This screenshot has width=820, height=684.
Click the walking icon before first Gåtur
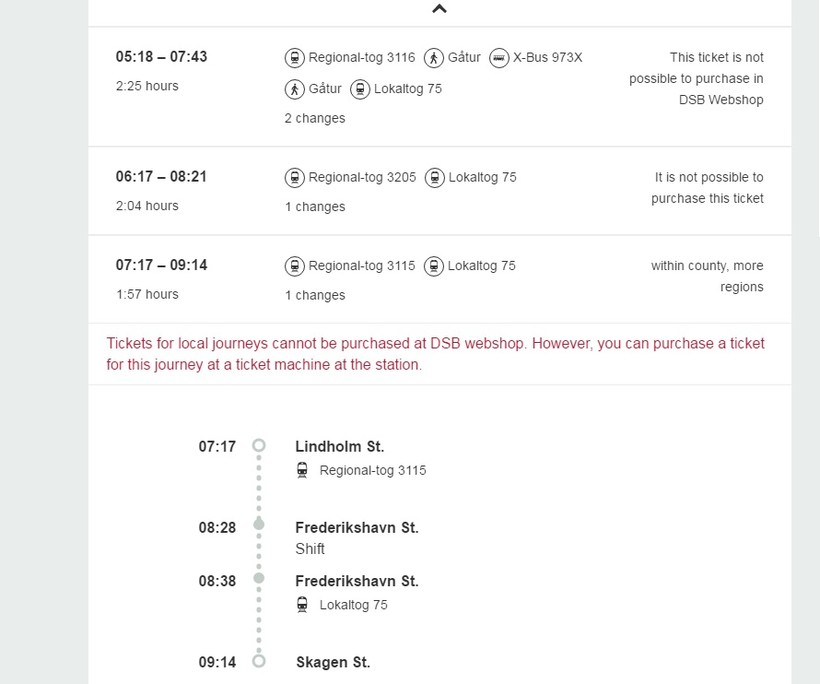click(x=433, y=58)
